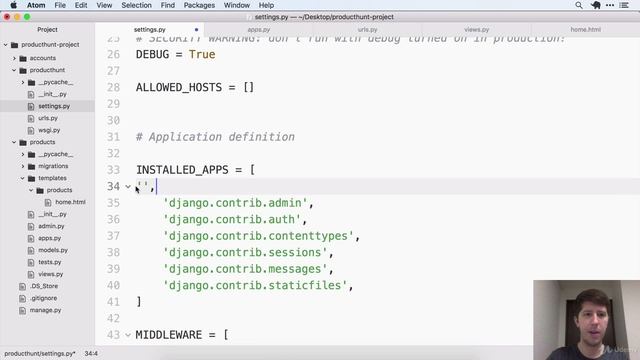Select the producthunt folder icon
Image resolution: width=640 pixels, height=360 pixels.
click(x=23, y=70)
